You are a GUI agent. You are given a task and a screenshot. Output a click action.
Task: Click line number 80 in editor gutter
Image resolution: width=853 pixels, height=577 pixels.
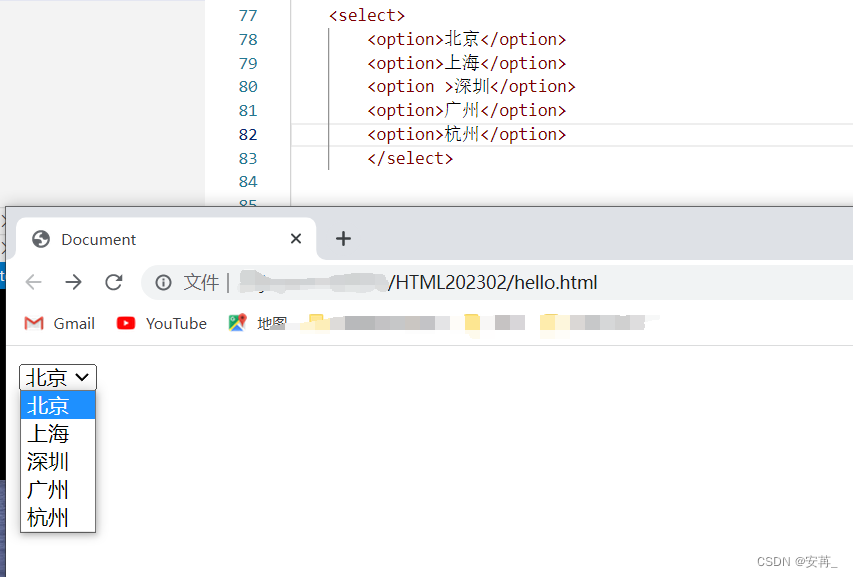point(248,86)
